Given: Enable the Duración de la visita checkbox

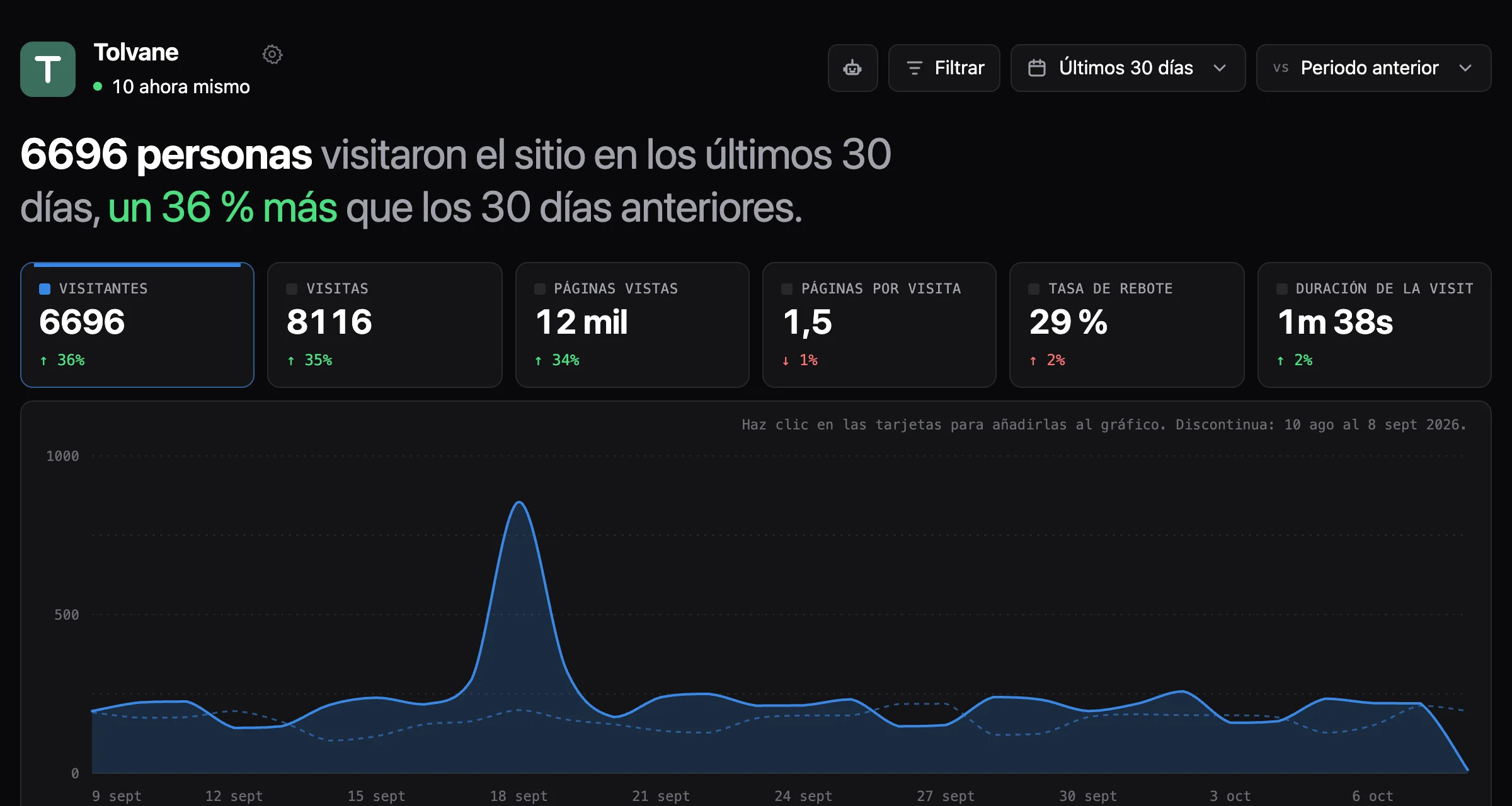Looking at the screenshot, I should pos(1282,289).
